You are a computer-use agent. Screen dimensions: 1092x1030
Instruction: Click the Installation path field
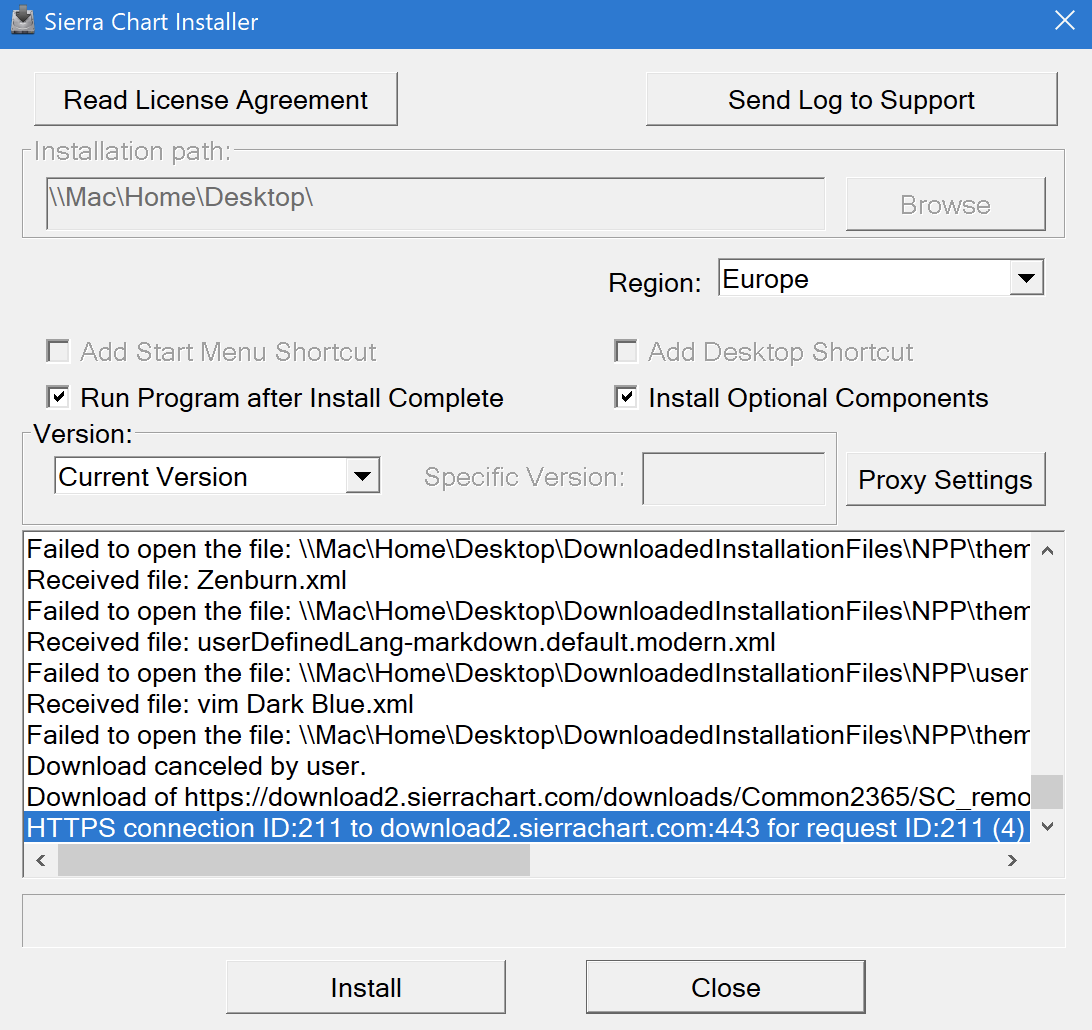point(435,203)
